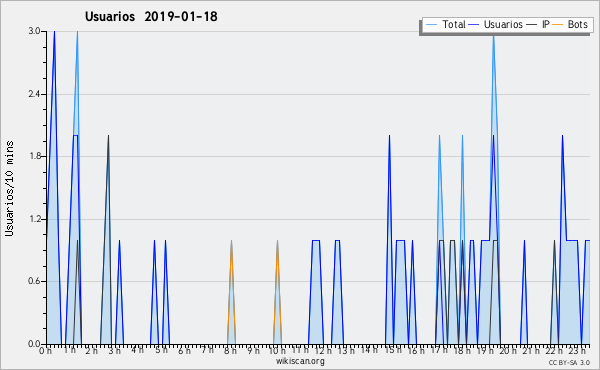This screenshot has height=370, width=600.
Task: Click the Usuarios/10 mins axis title
Action: click(x=9, y=188)
